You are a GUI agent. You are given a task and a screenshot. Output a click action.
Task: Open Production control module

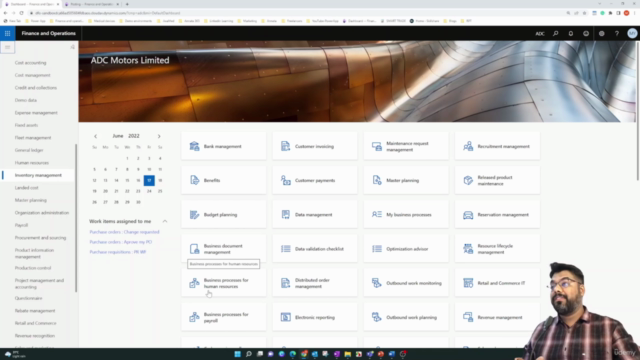pyautogui.click(x=33, y=268)
